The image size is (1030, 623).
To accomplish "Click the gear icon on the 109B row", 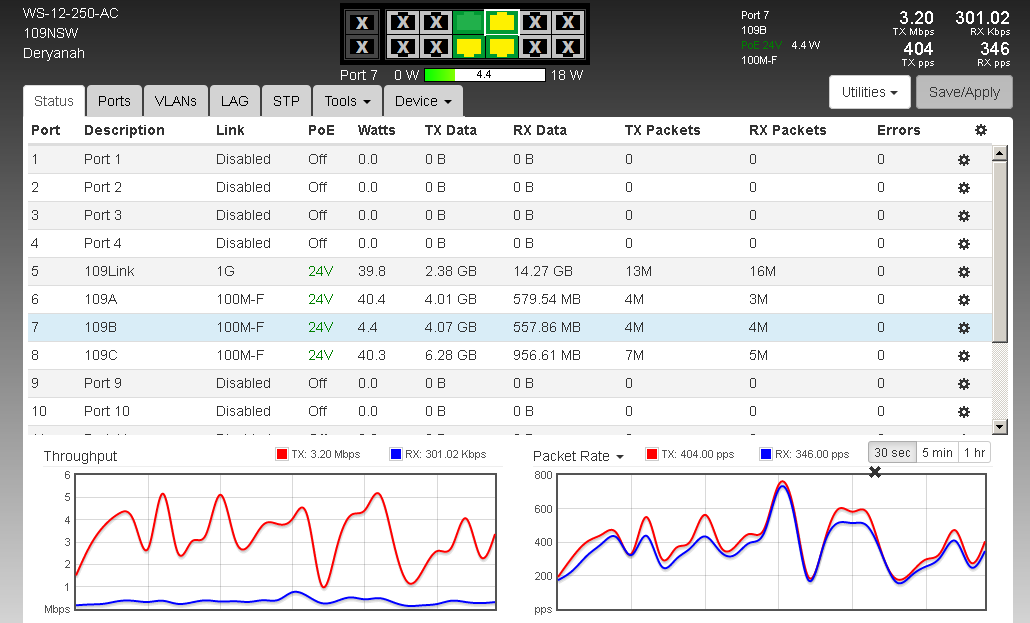I will (x=964, y=327).
